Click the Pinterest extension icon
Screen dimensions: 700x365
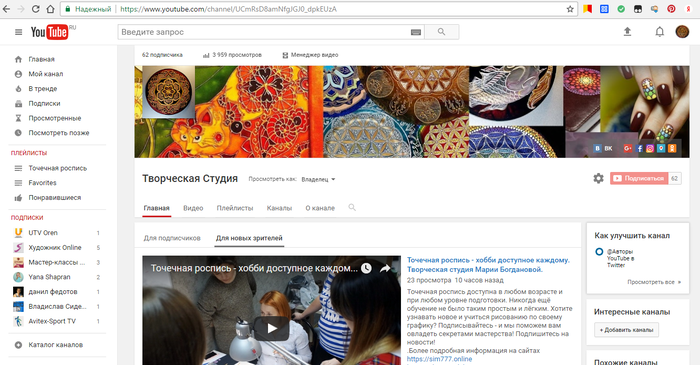(x=671, y=9)
